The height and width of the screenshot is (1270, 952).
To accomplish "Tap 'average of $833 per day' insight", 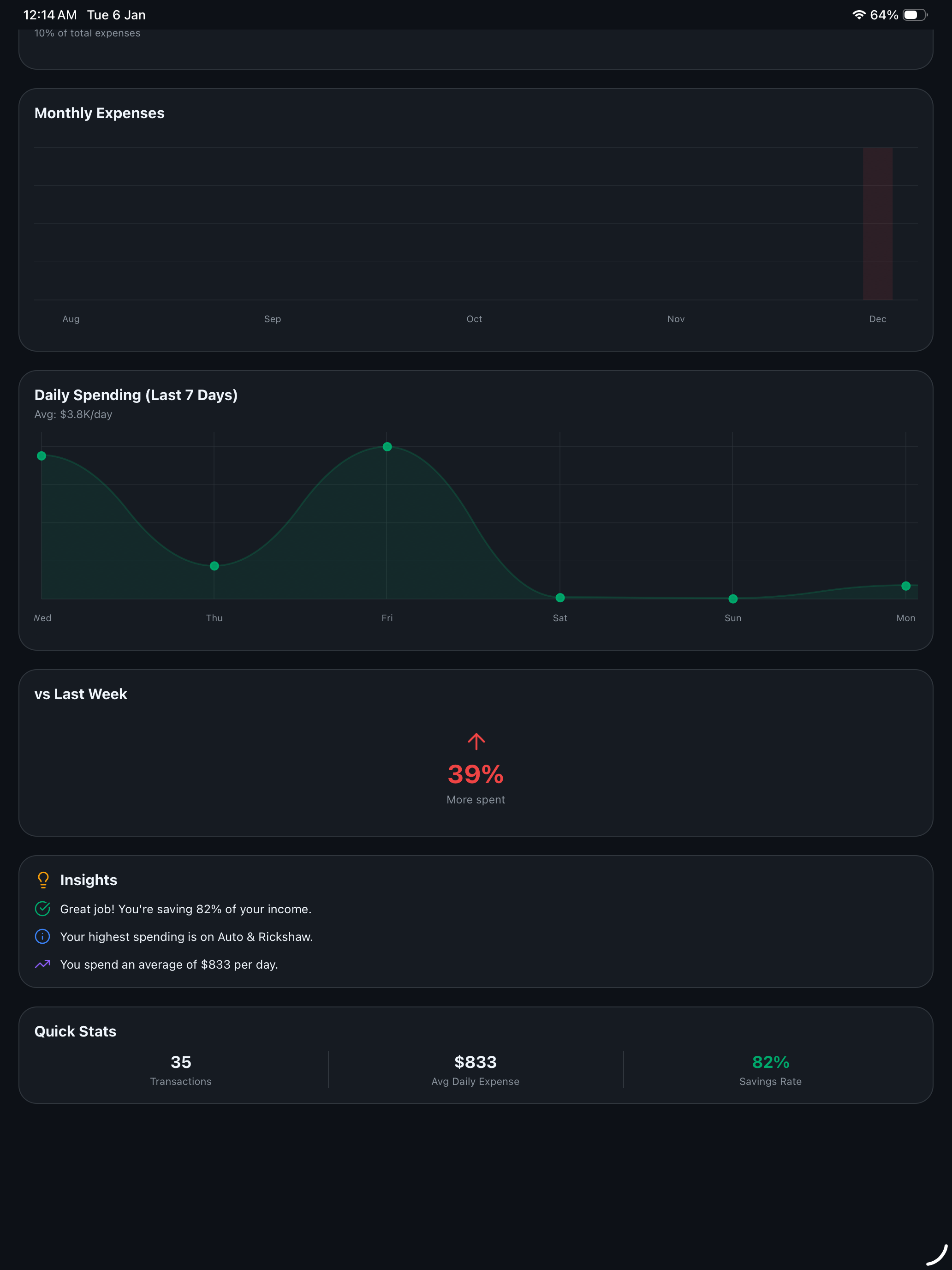I will click(169, 964).
